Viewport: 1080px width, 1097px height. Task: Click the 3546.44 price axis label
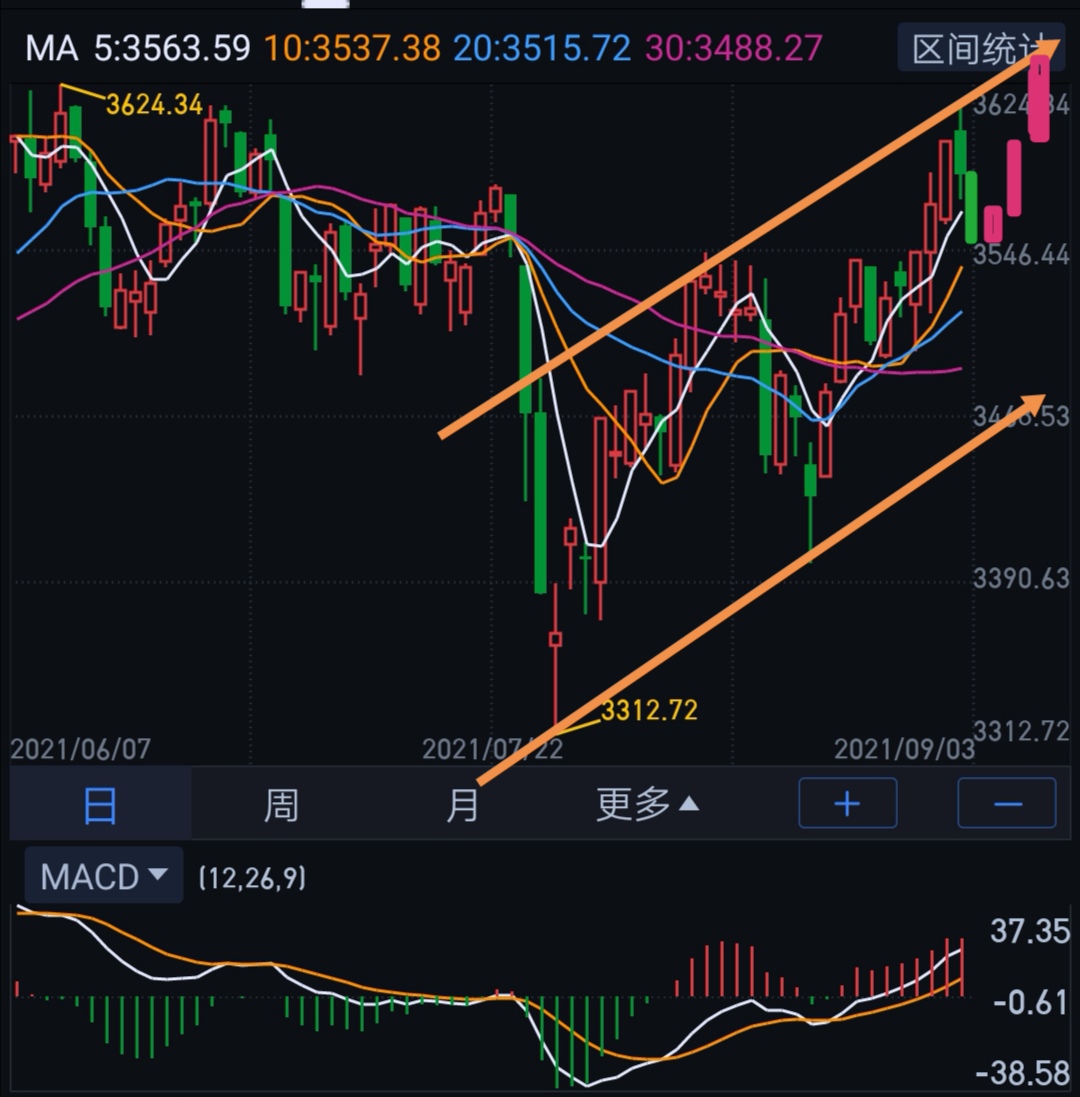1021,254
